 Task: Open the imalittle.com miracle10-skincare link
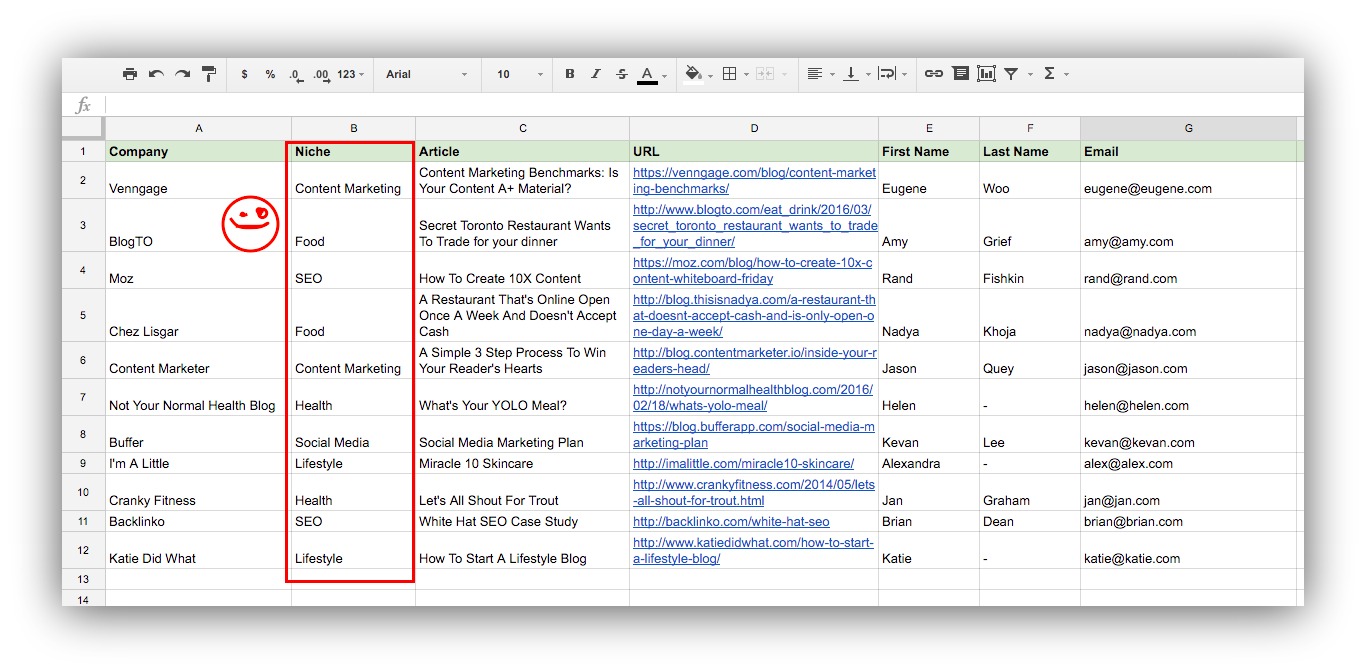(743, 464)
